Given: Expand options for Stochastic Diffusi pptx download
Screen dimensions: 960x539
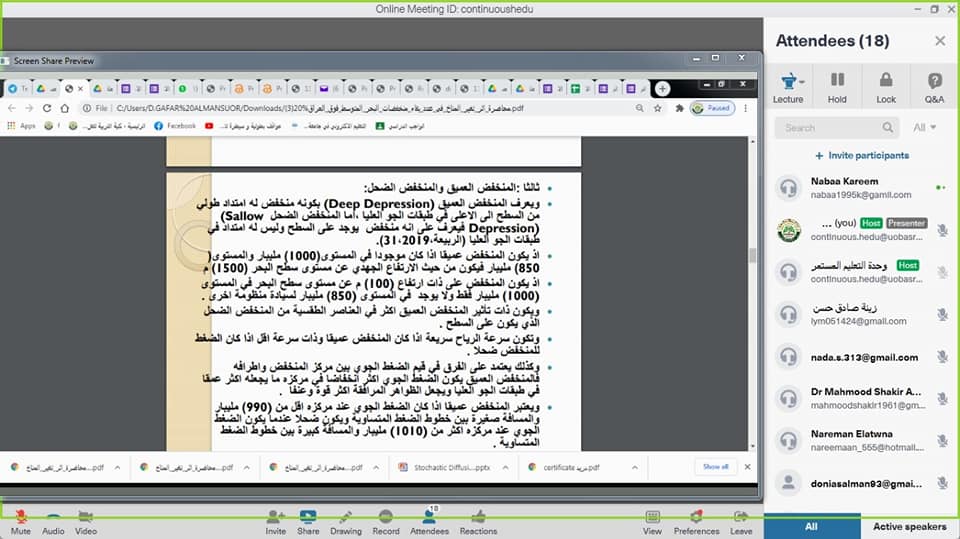Looking at the screenshot, I should [505, 467].
